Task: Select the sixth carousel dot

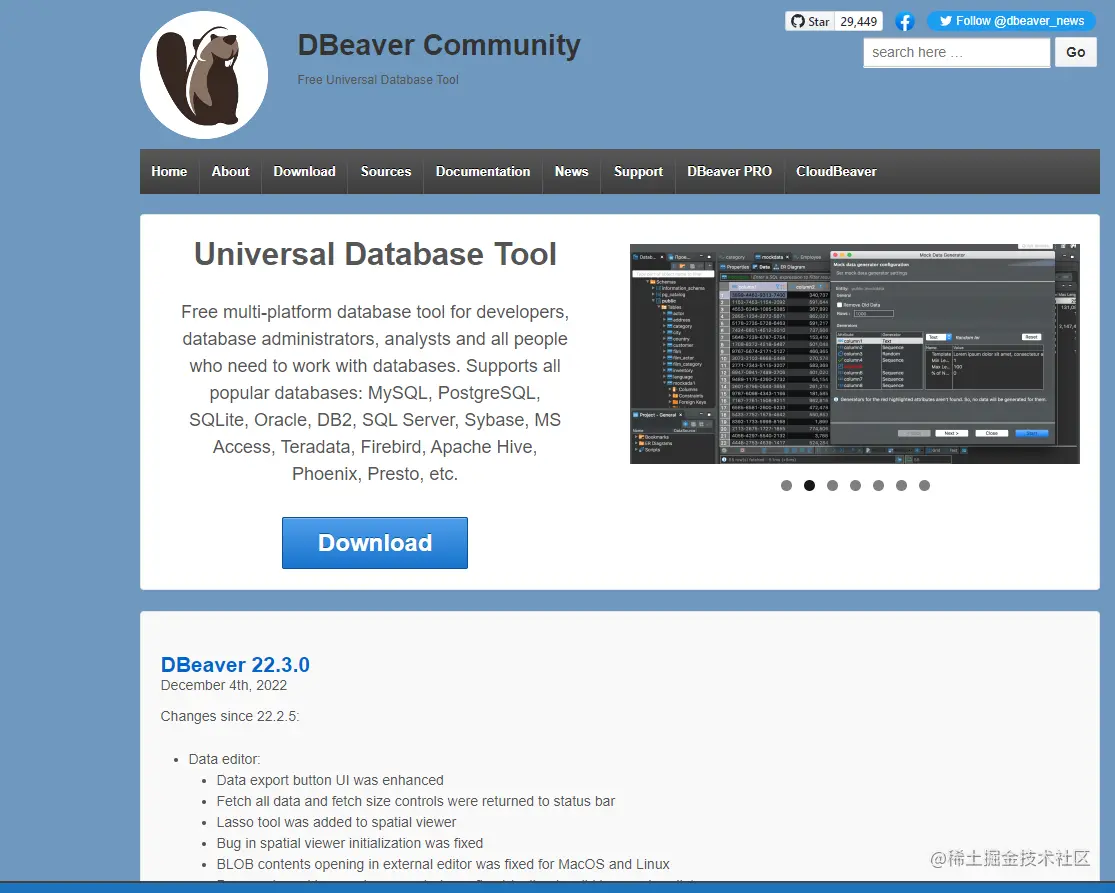Action: click(x=902, y=486)
